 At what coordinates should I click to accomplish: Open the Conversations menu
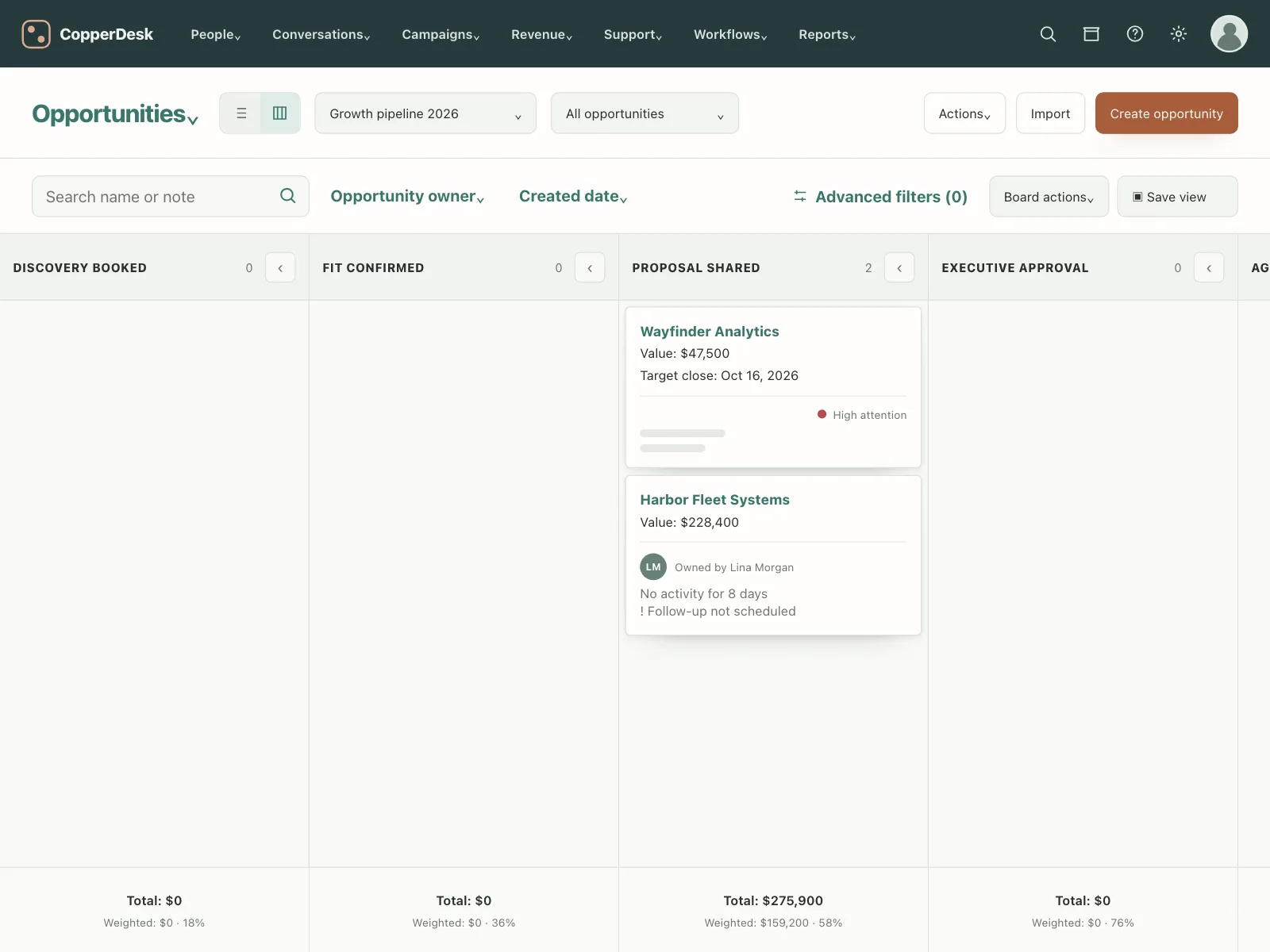tap(321, 34)
